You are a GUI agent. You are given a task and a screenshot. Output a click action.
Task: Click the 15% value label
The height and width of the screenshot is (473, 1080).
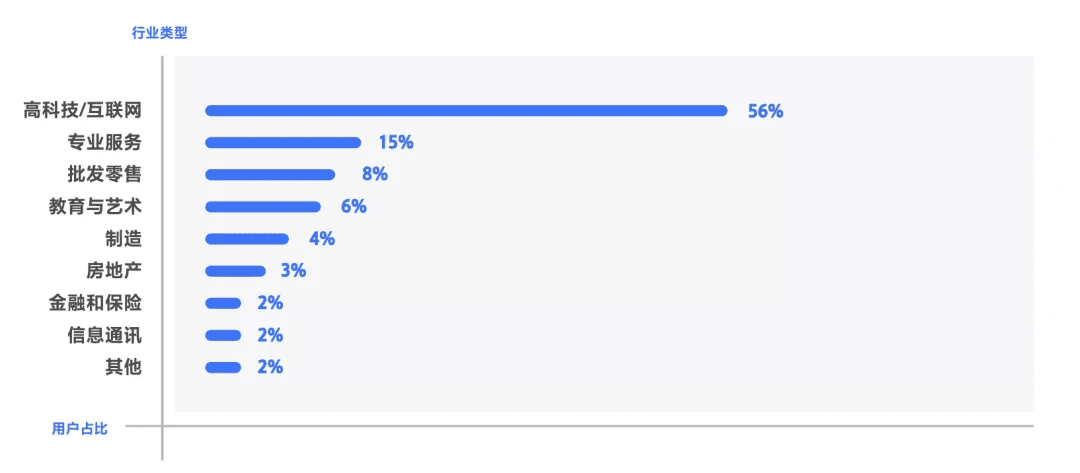tap(396, 143)
